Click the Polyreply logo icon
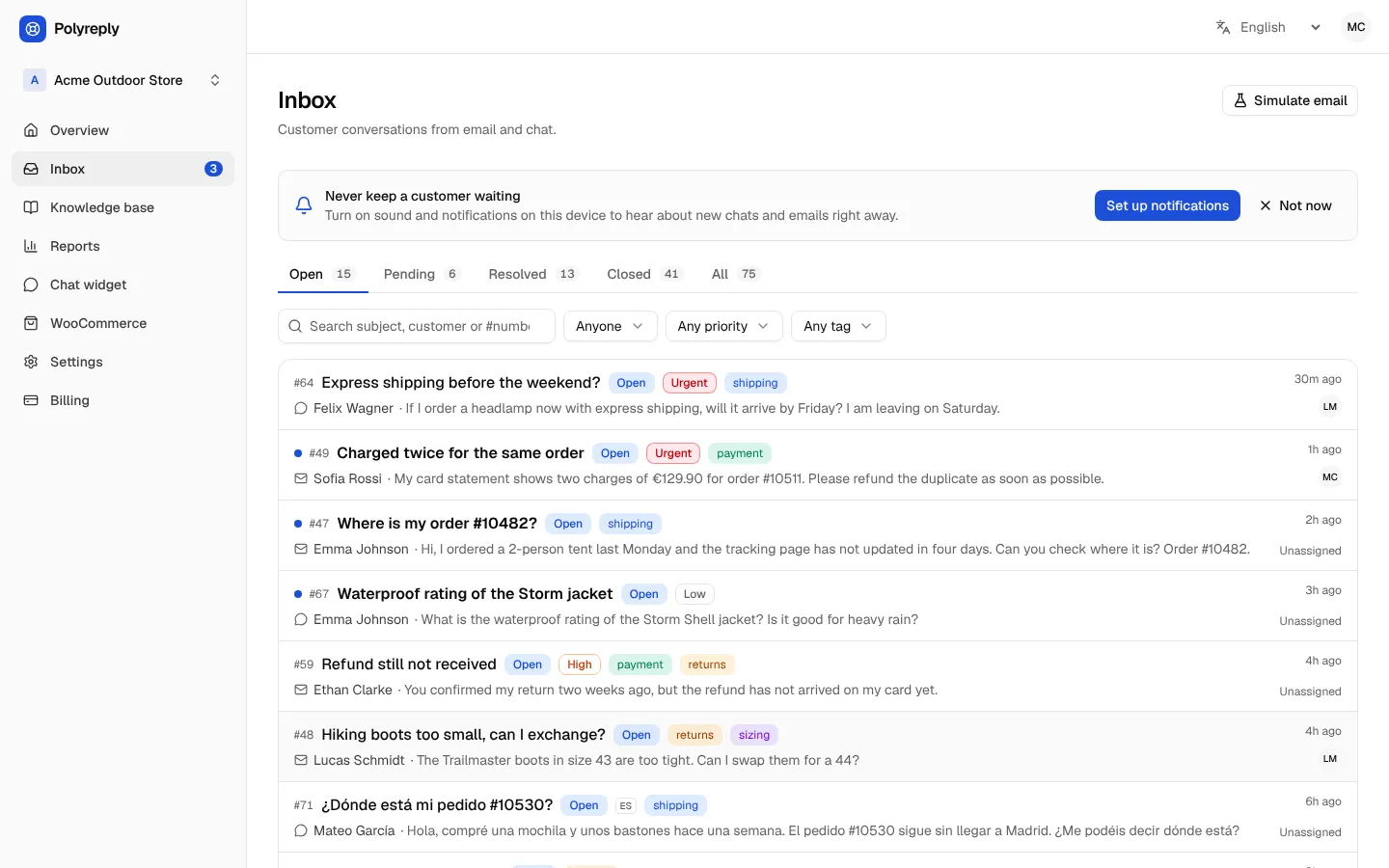The height and width of the screenshot is (868, 1389). click(33, 29)
